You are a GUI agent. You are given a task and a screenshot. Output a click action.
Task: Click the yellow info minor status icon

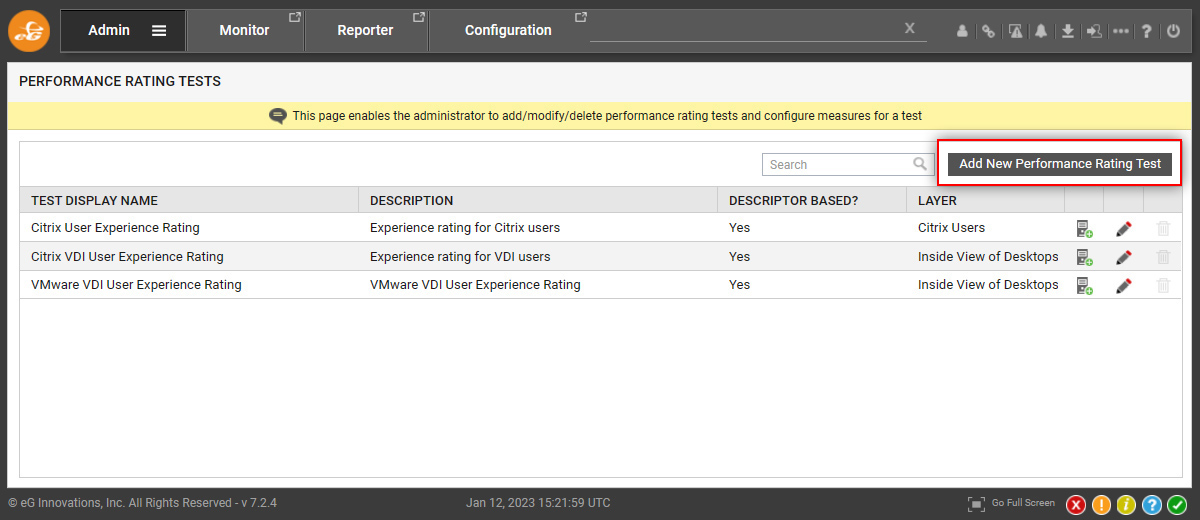coord(1126,504)
